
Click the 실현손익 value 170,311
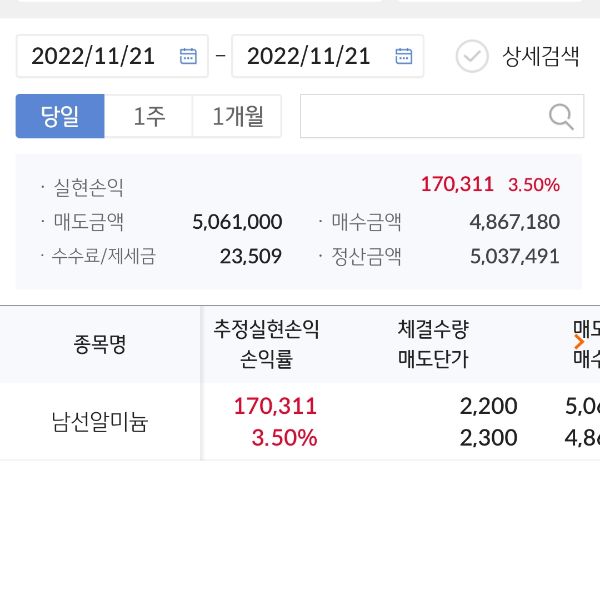pyautogui.click(x=457, y=185)
